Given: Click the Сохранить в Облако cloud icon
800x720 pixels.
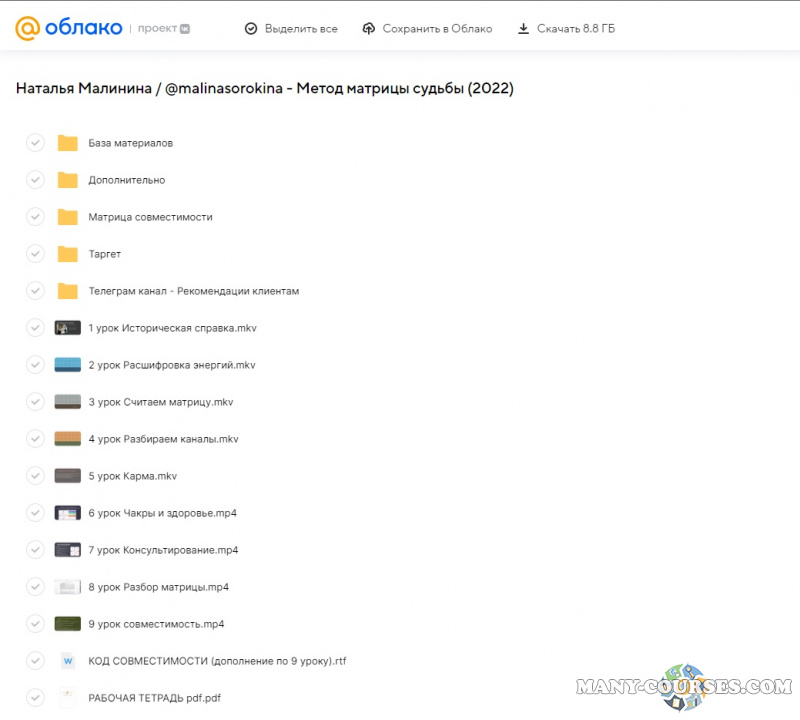Looking at the screenshot, I should (369, 29).
